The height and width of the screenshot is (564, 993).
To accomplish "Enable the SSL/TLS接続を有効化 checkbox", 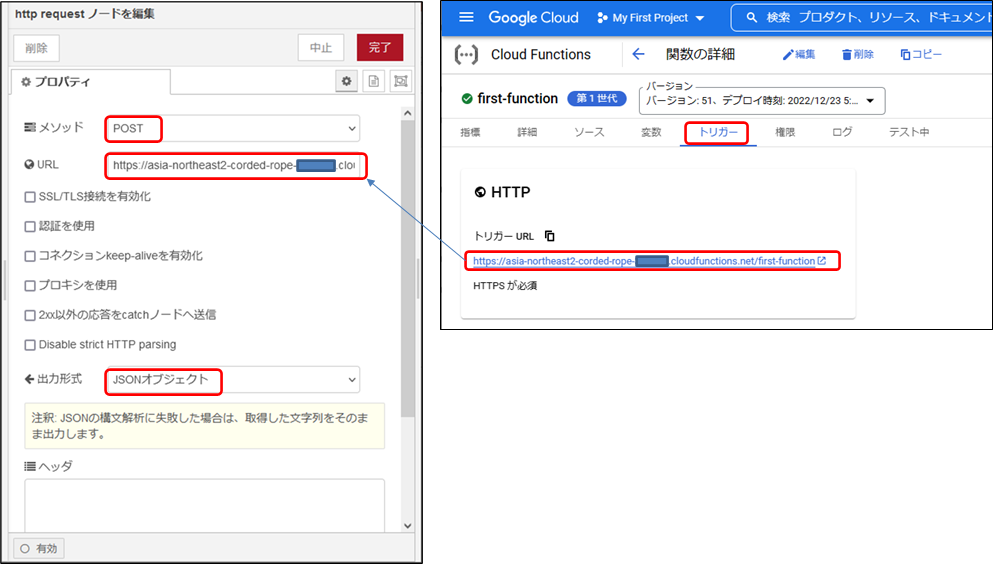I will coord(30,196).
